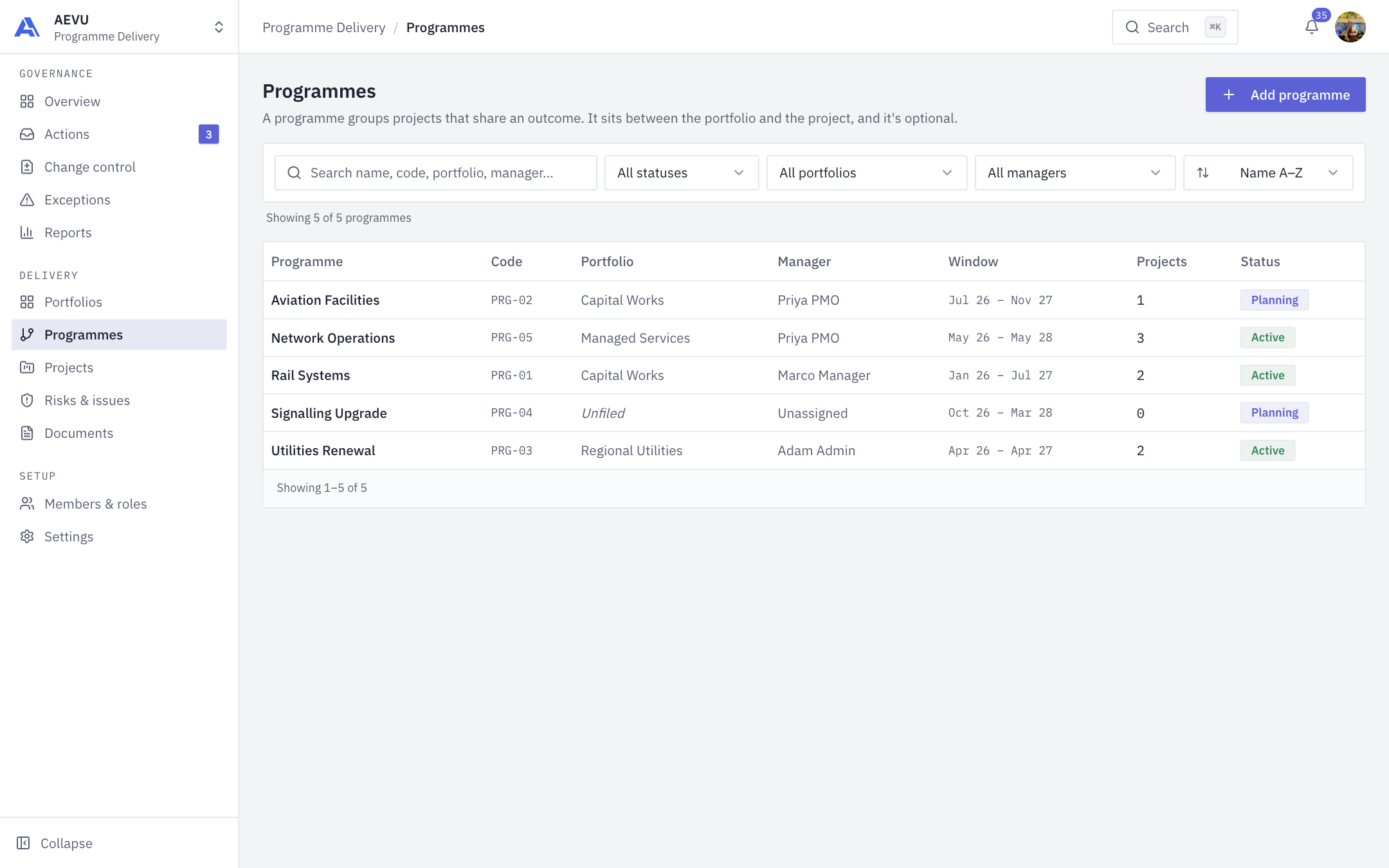Open the All managers dropdown
Screen dimensions: 1389x868
click(1075, 173)
